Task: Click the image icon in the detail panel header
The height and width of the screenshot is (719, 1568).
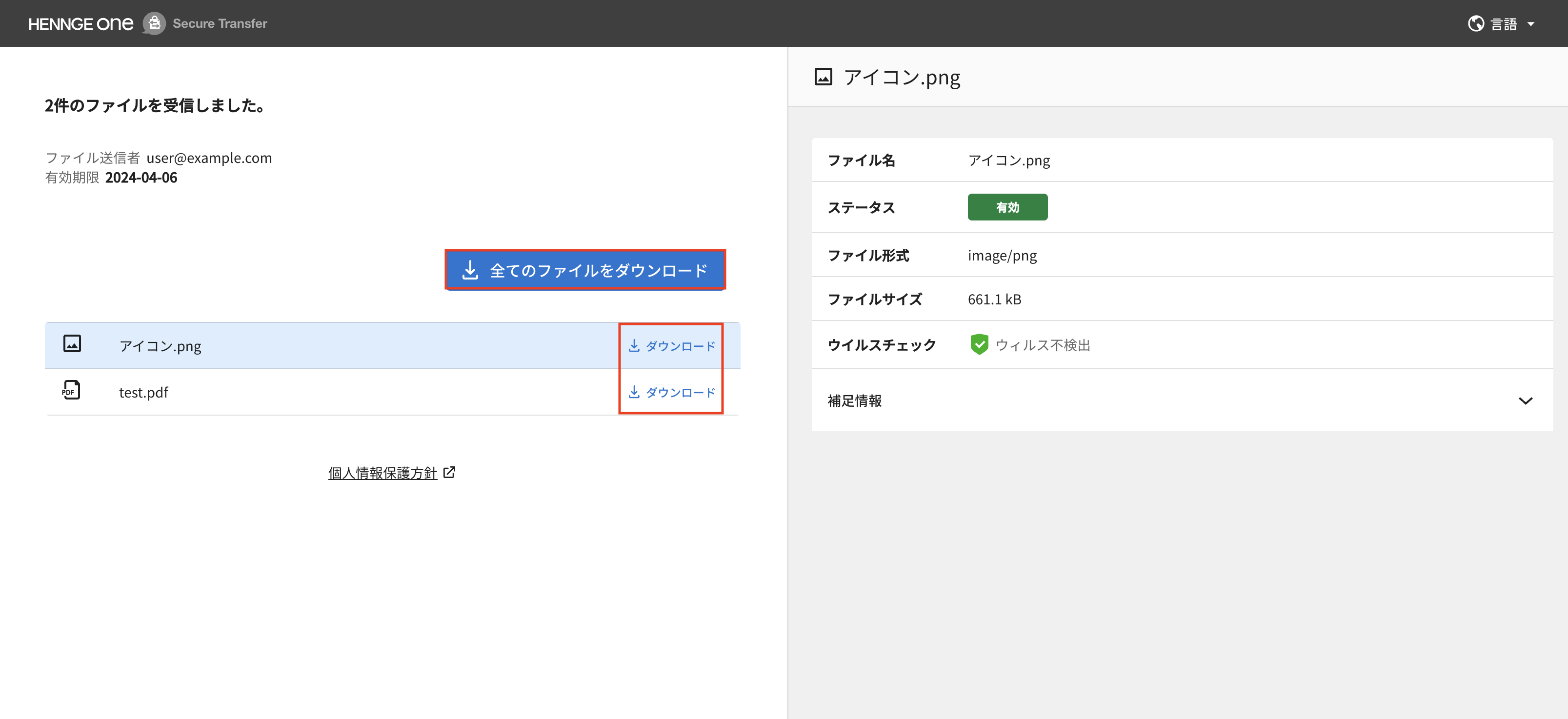Action: coord(823,78)
